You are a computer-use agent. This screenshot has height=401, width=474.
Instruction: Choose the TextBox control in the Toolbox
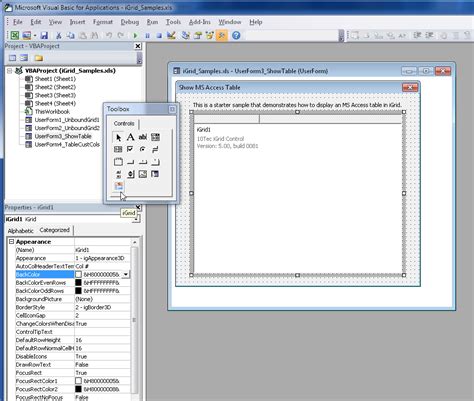click(143, 137)
